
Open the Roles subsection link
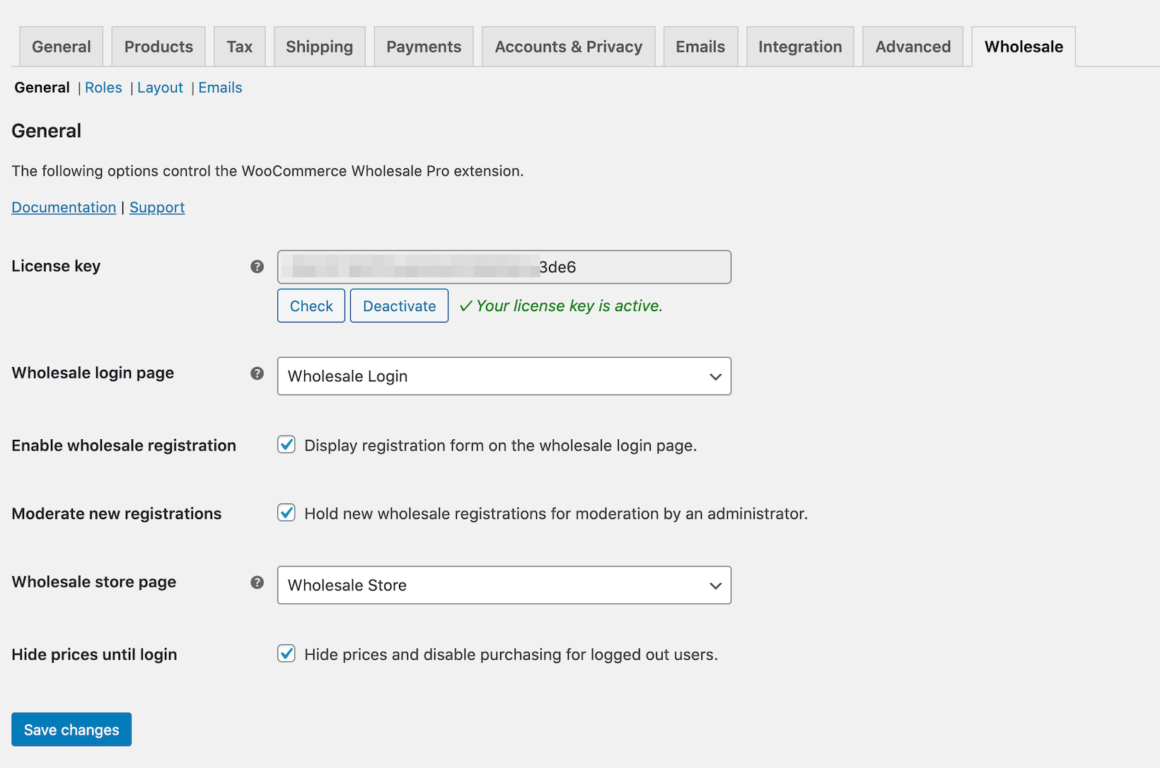click(x=103, y=88)
